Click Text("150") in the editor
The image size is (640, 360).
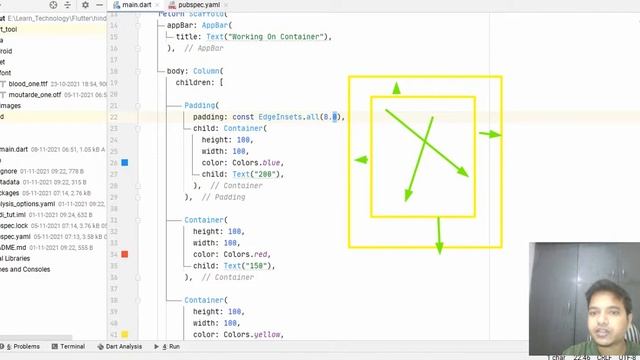248,266
